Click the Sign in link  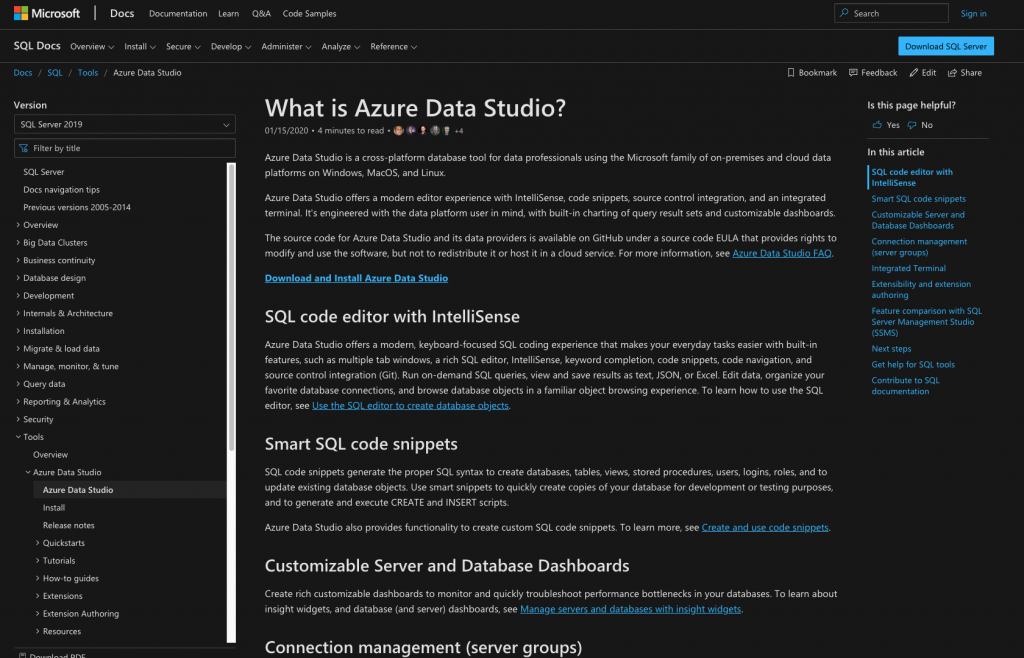(973, 13)
